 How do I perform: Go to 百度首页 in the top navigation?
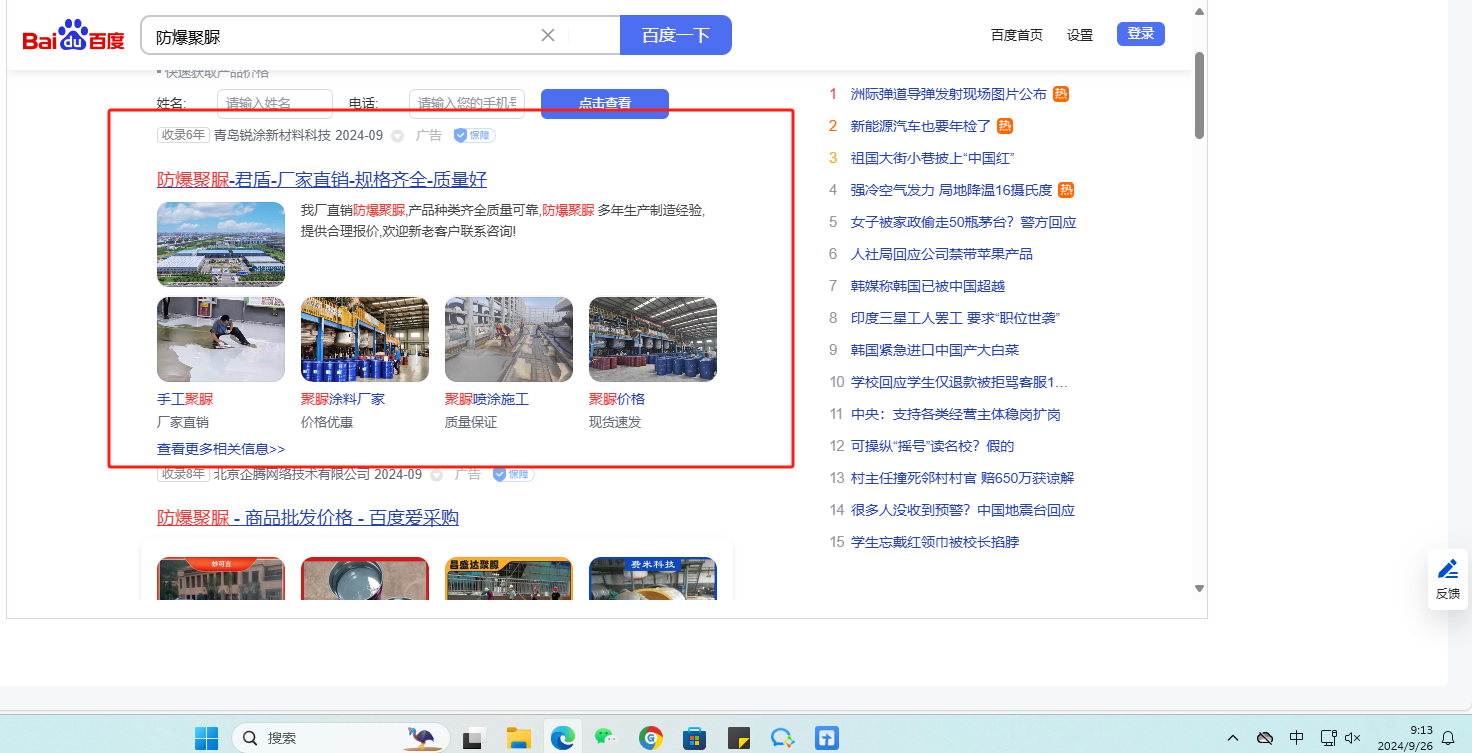point(1016,35)
